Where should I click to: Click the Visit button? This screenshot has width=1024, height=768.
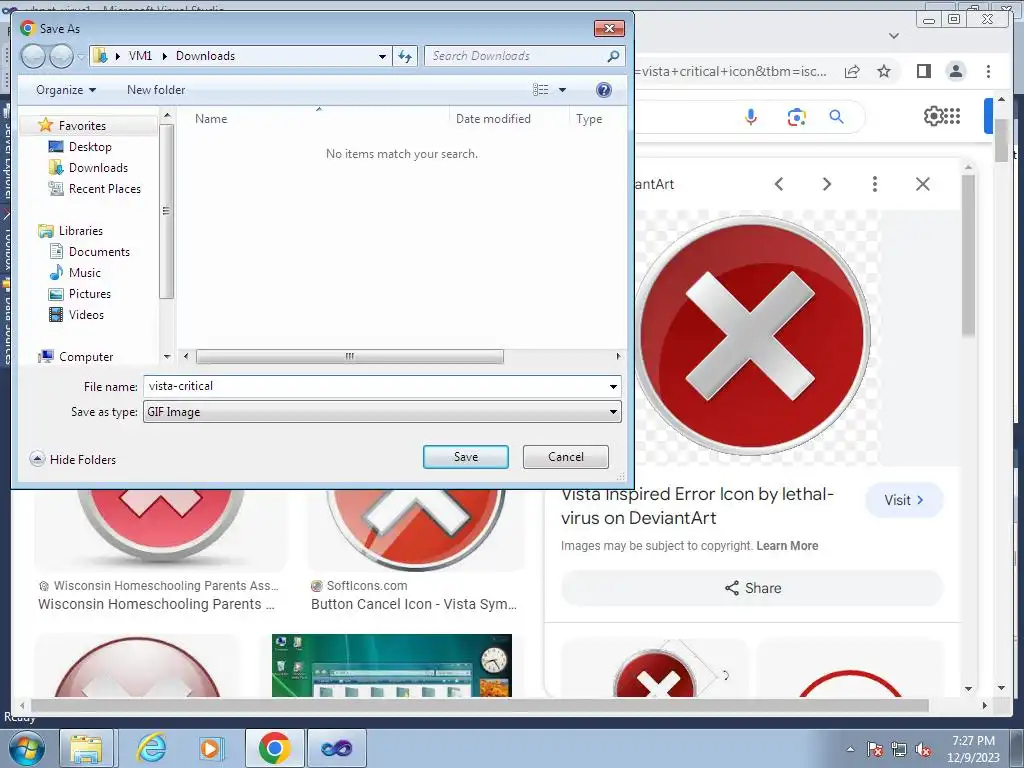pyautogui.click(x=904, y=500)
